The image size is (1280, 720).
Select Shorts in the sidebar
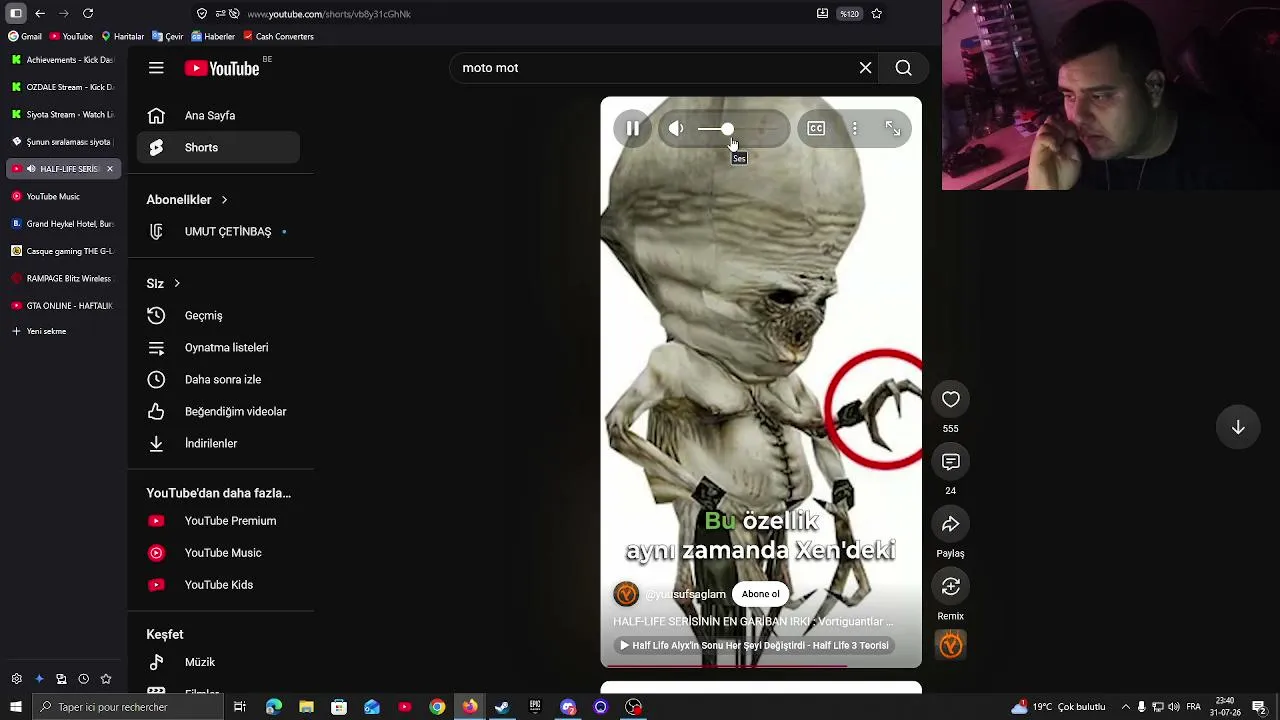click(x=218, y=148)
